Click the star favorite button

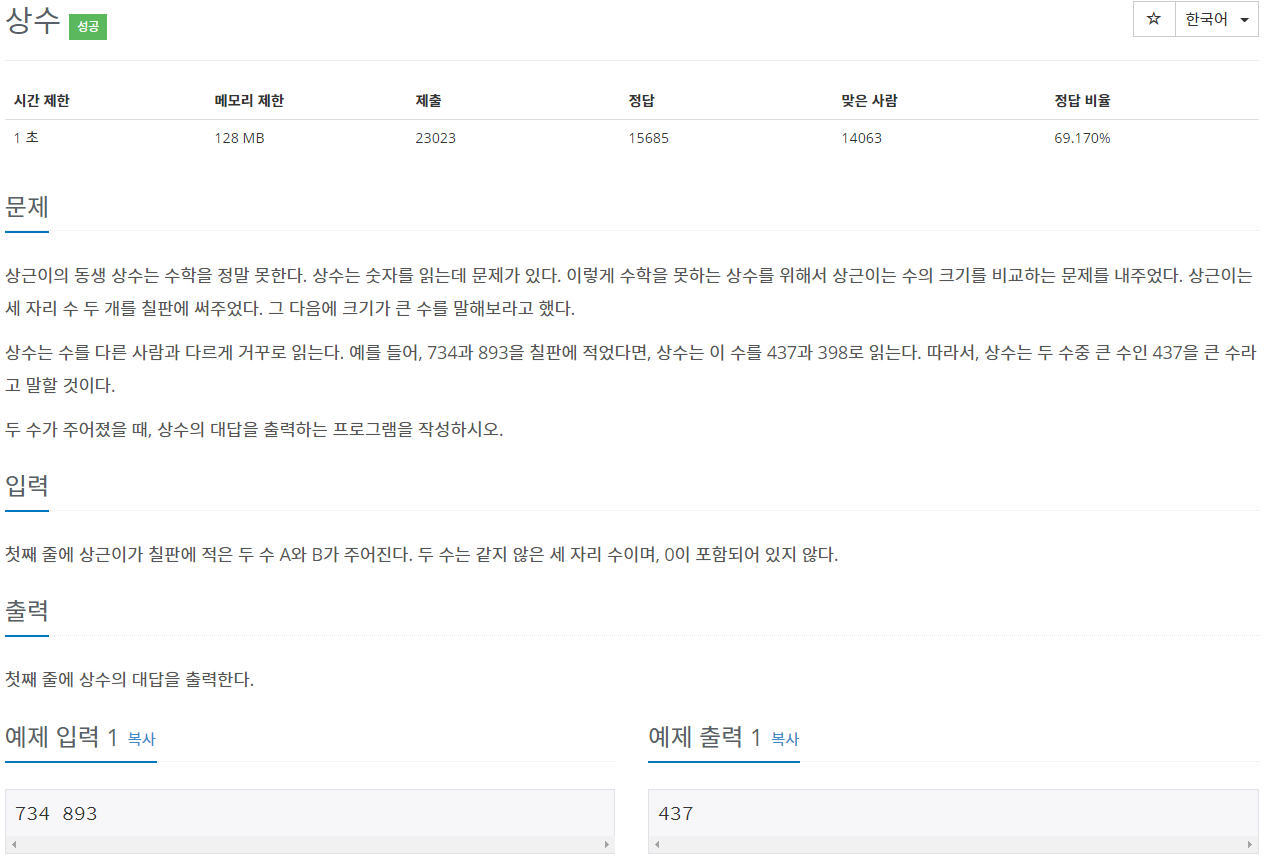coord(1154,19)
